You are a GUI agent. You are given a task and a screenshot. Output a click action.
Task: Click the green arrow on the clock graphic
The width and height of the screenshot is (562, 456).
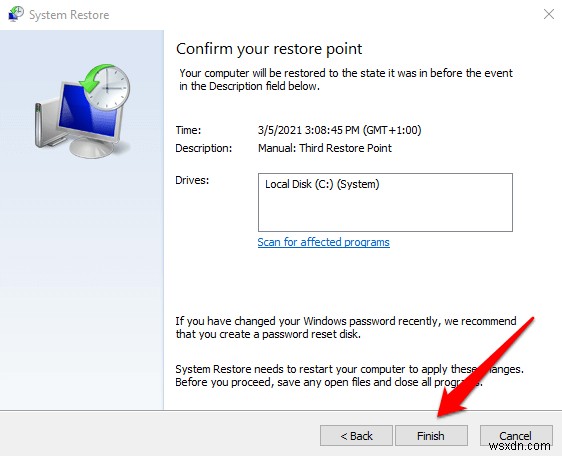(93, 77)
